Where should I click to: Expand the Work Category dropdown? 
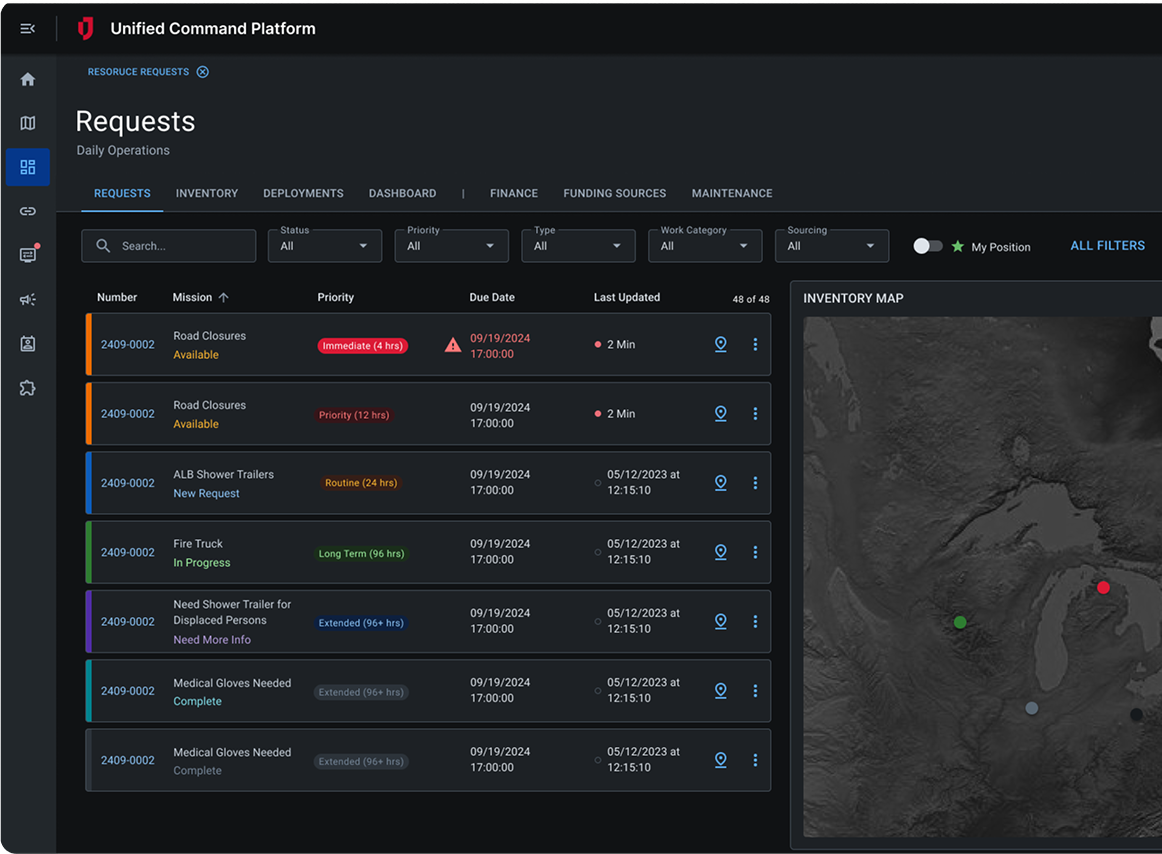point(704,246)
